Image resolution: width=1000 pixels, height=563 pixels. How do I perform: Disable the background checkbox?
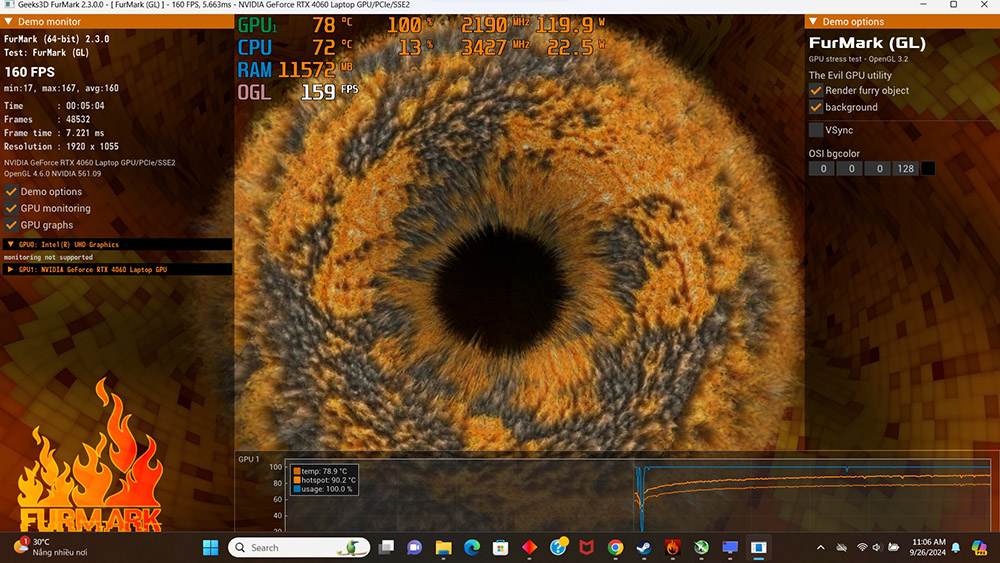click(816, 107)
